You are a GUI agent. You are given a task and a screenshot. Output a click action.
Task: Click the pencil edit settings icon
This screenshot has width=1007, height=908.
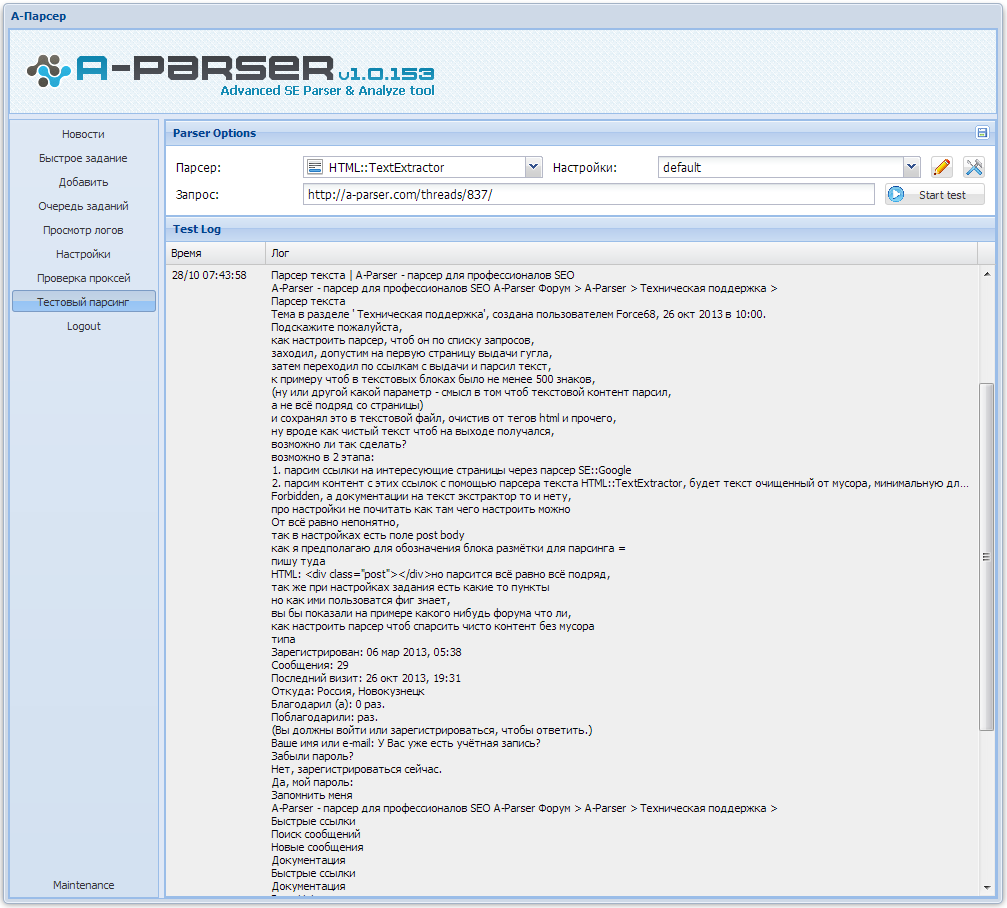coord(941,168)
